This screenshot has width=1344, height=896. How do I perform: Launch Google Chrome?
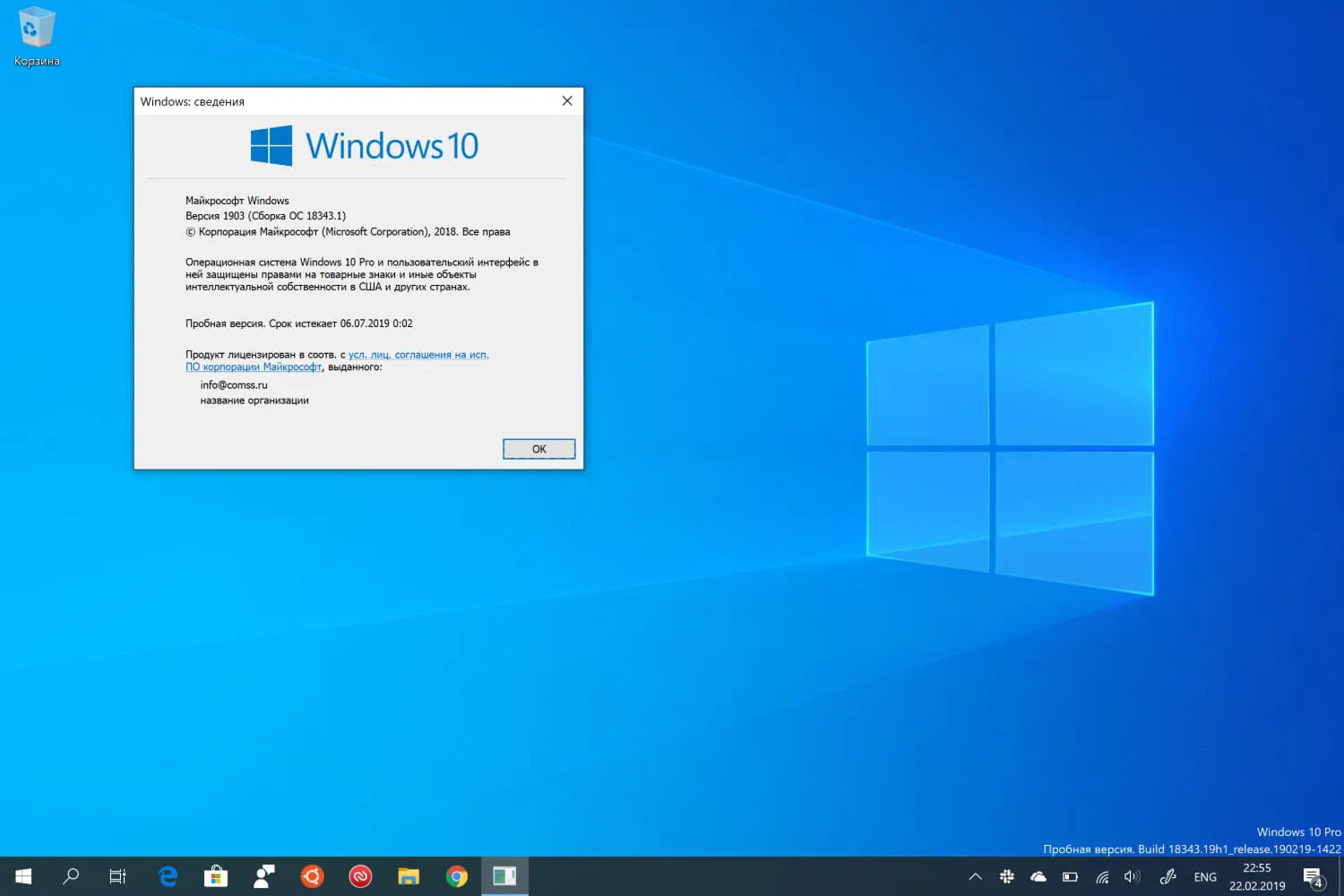tap(457, 876)
